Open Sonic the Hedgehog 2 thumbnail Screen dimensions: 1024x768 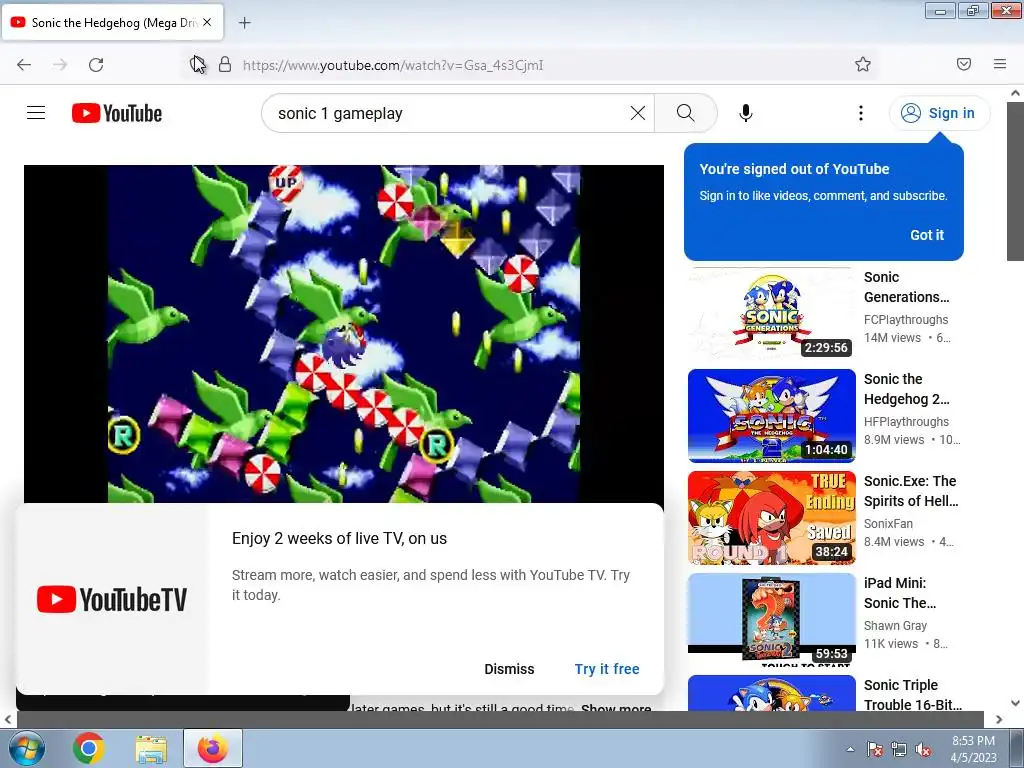[x=771, y=415]
